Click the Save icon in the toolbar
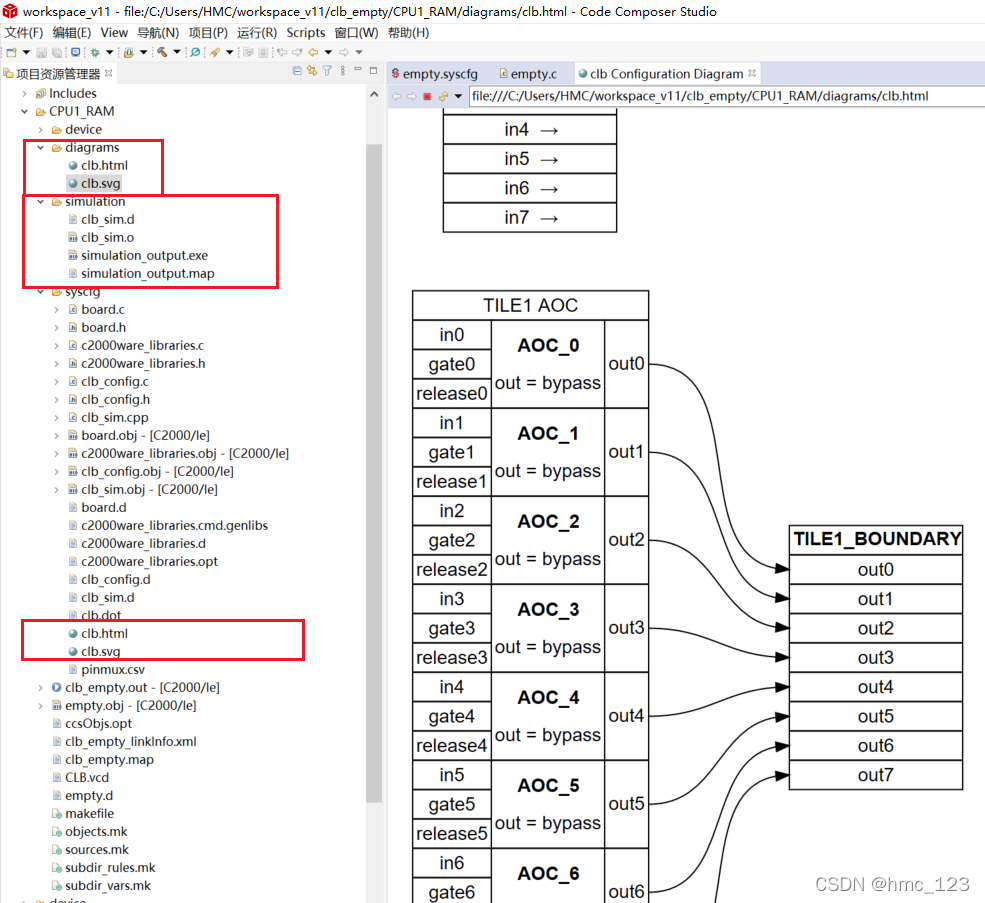This screenshot has width=985, height=903. tap(40, 51)
